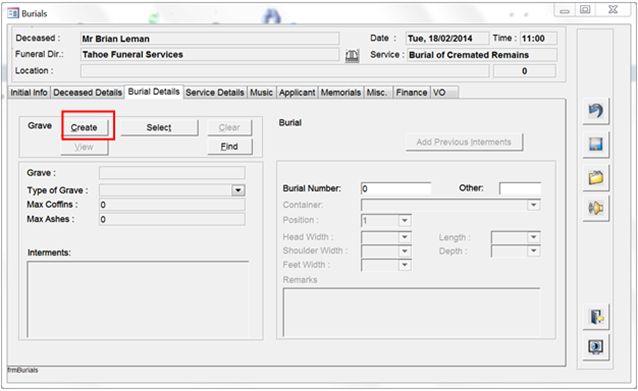Screen dimensions: 638x391
Task: Expand the Position dropdown
Action: tap(404, 221)
